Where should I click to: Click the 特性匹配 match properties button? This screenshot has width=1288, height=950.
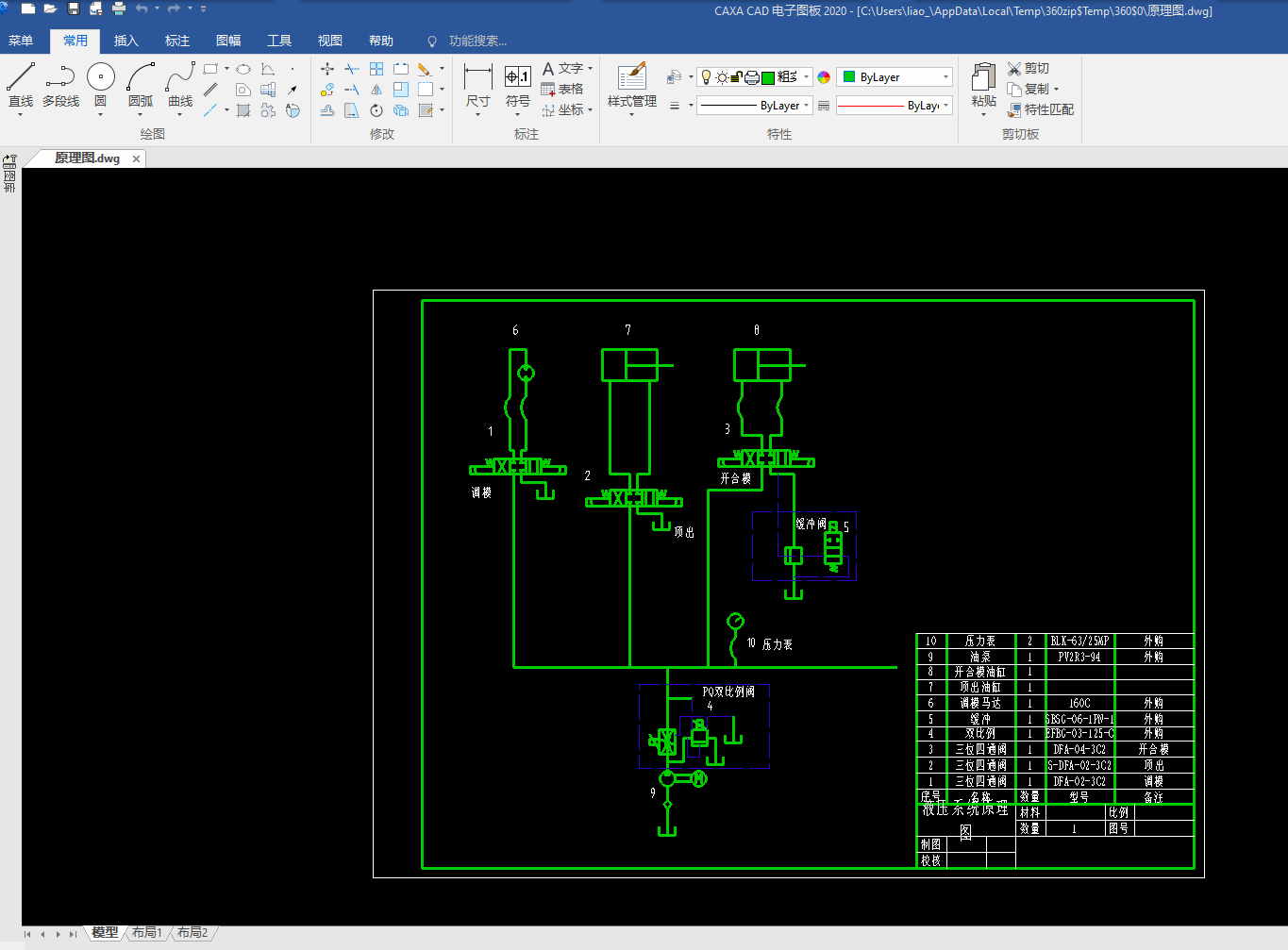coord(1041,109)
